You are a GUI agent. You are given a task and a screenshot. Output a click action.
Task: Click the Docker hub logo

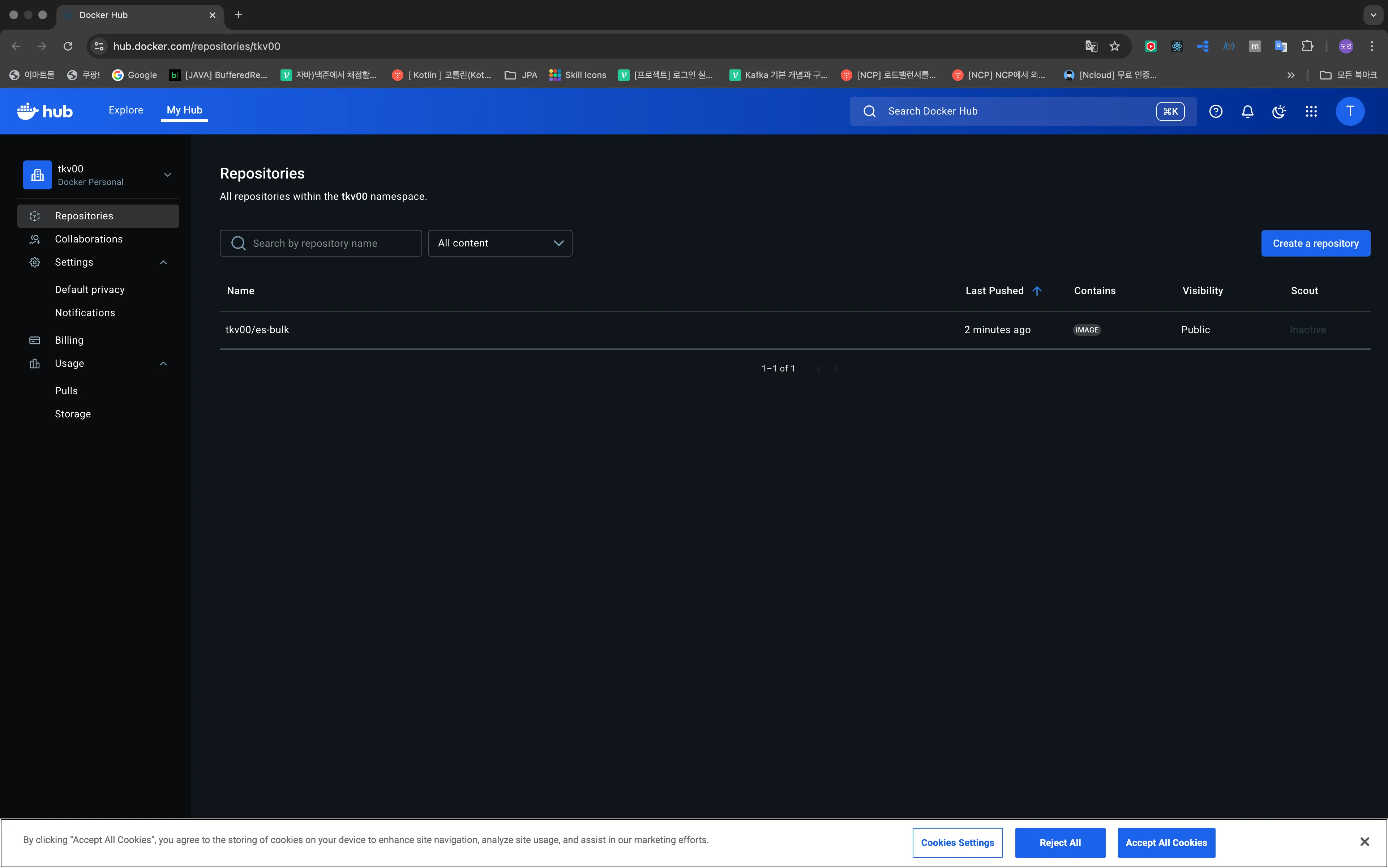pyautogui.click(x=45, y=111)
